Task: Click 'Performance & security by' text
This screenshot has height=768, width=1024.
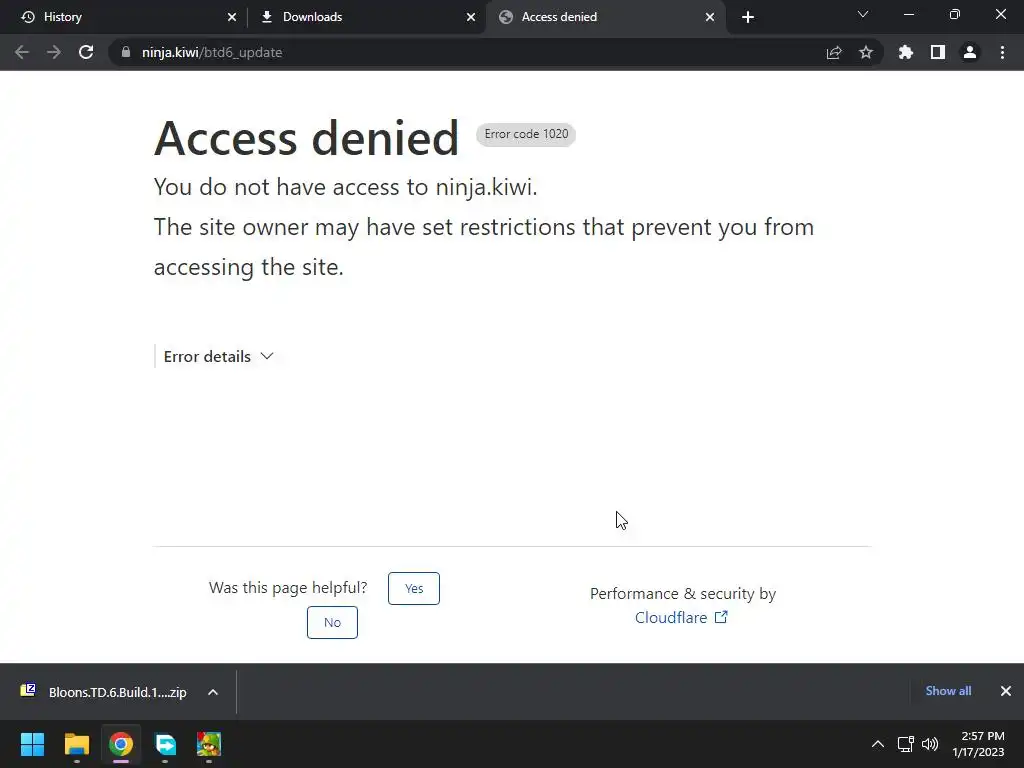Action: (x=683, y=594)
